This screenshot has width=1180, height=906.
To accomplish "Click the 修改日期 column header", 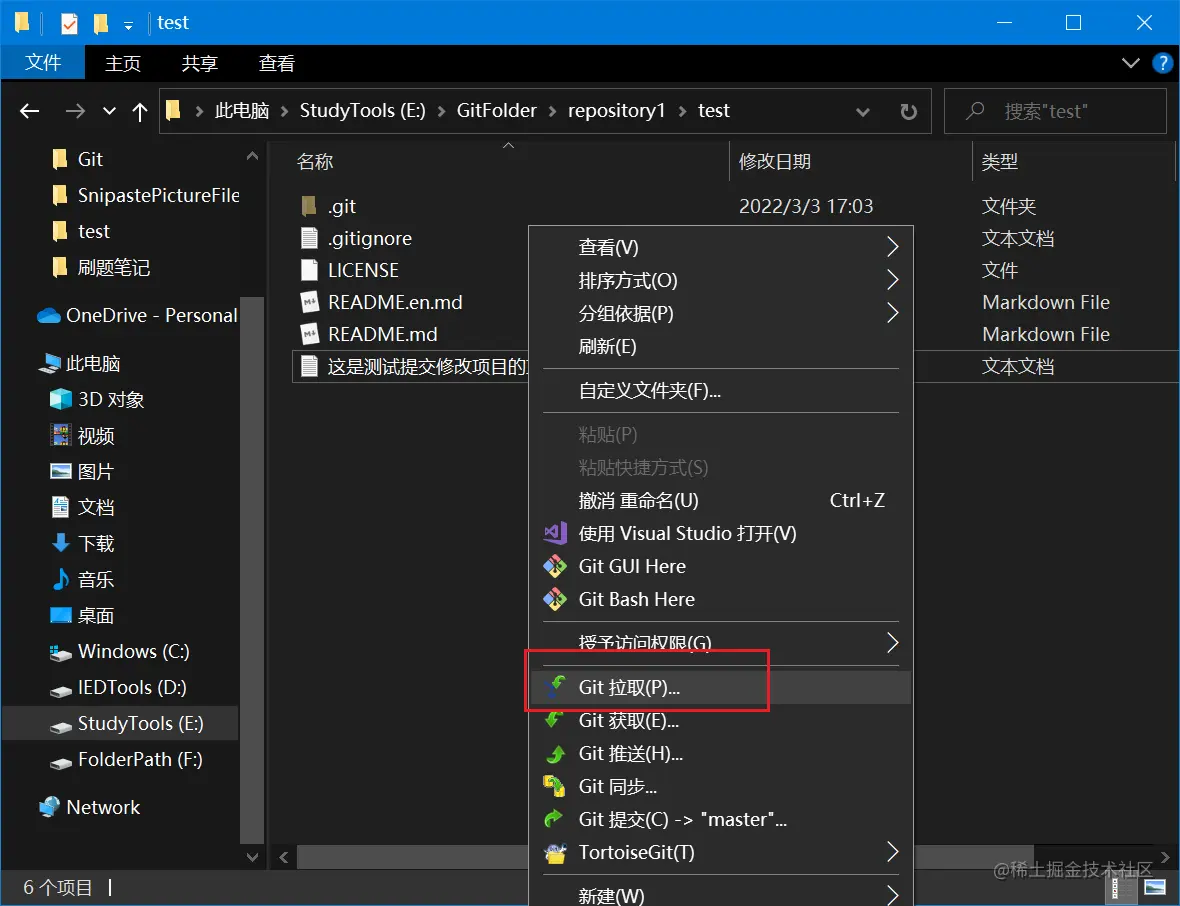I will click(x=851, y=161).
